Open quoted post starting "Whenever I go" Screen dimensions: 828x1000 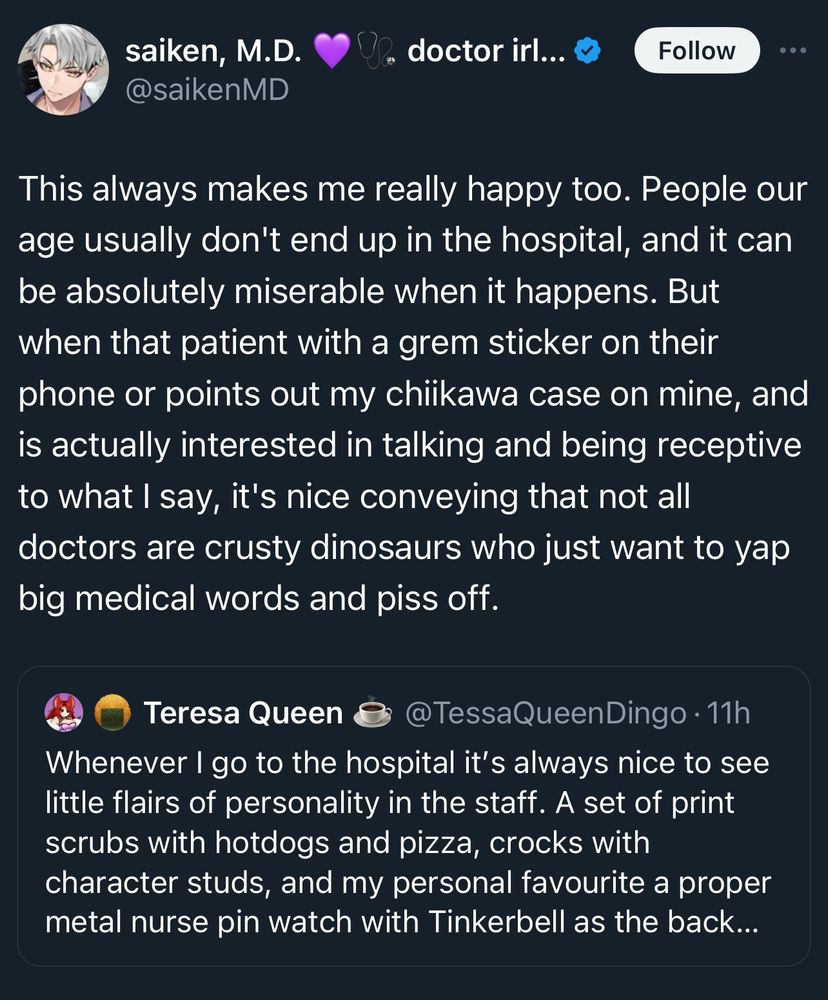click(x=400, y=843)
